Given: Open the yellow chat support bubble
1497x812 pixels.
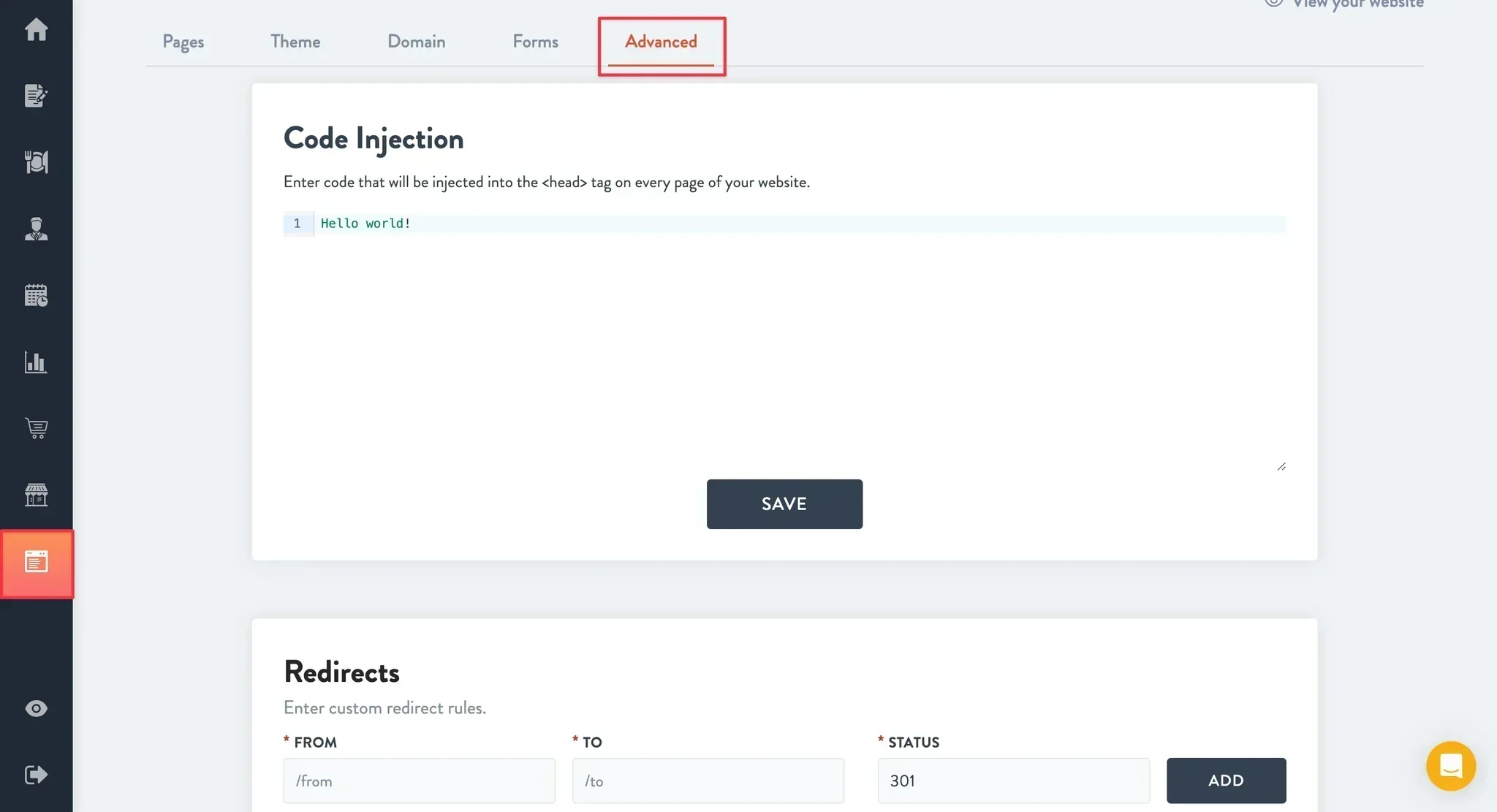Looking at the screenshot, I should [1450, 766].
